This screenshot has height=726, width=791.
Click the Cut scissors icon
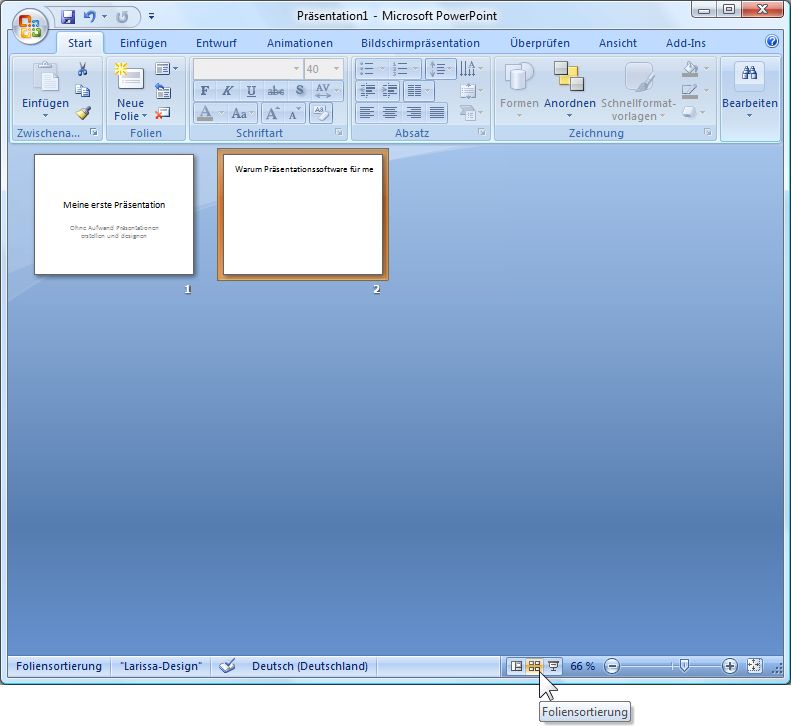click(x=83, y=69)
